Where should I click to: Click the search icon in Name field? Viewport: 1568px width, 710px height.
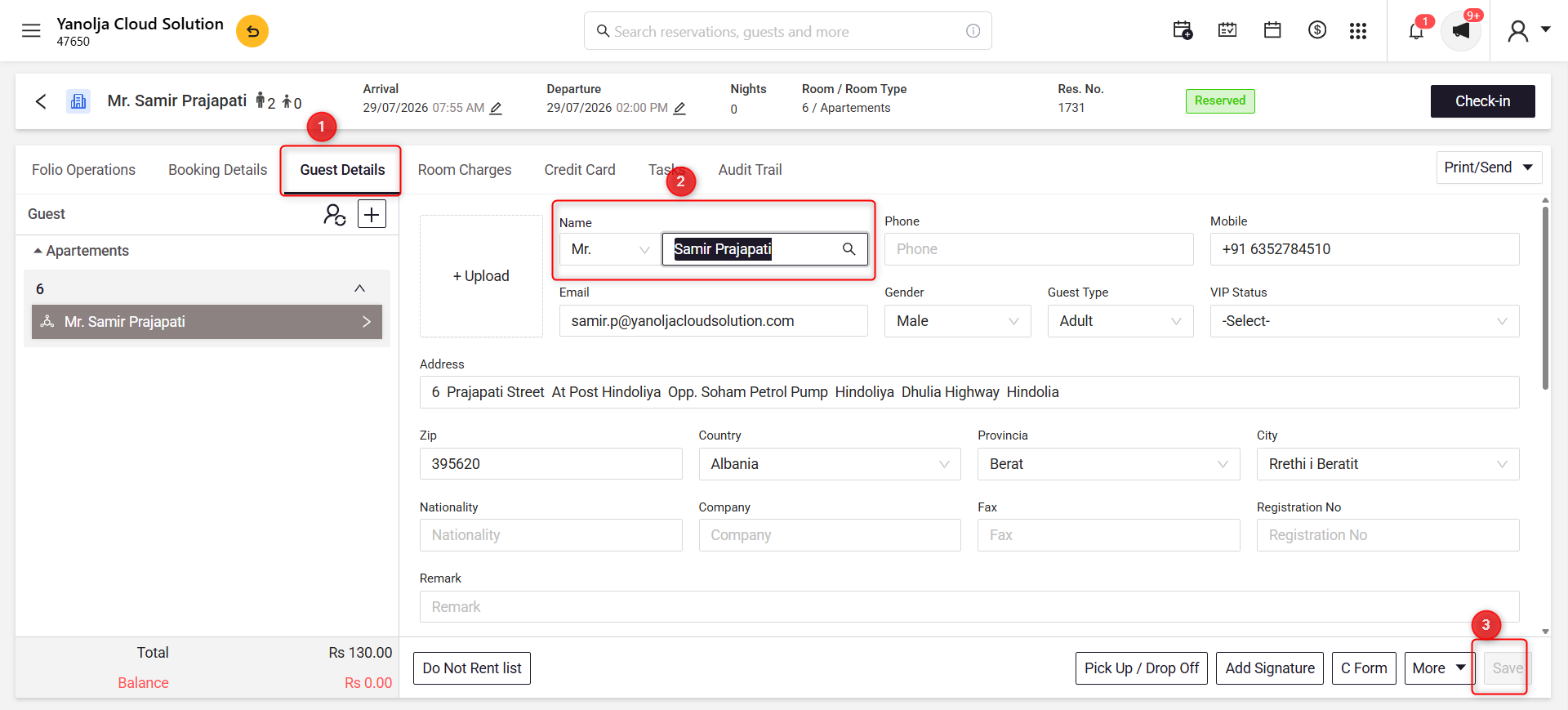[849, 249]
